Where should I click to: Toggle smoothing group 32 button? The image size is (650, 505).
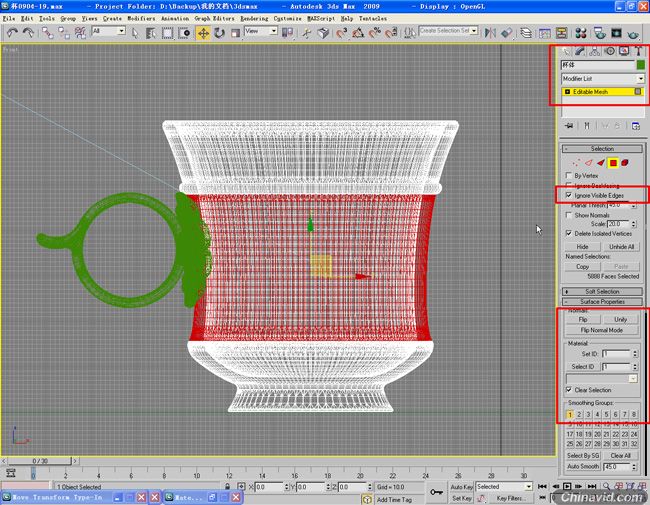pos(634,444)
